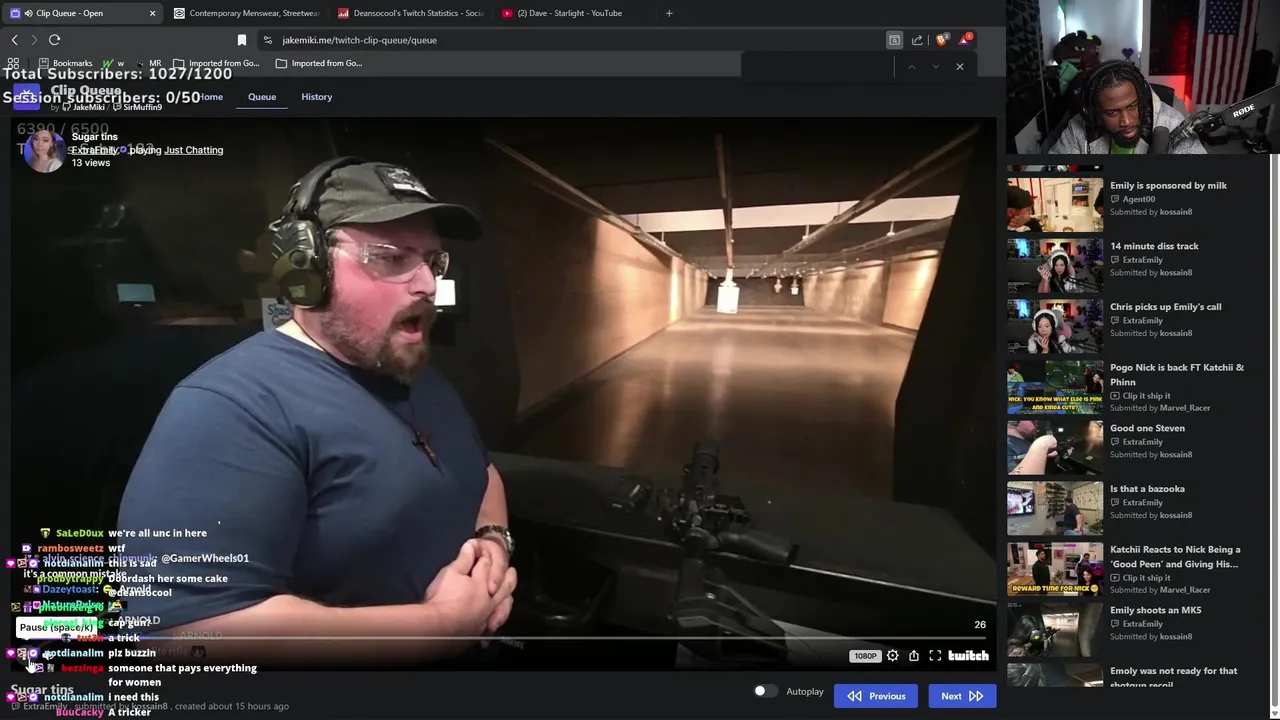The height and width of the screenshot is (720, 1280).
Task: Click '14 minute diss track' title text
Action: point(1154,246)
